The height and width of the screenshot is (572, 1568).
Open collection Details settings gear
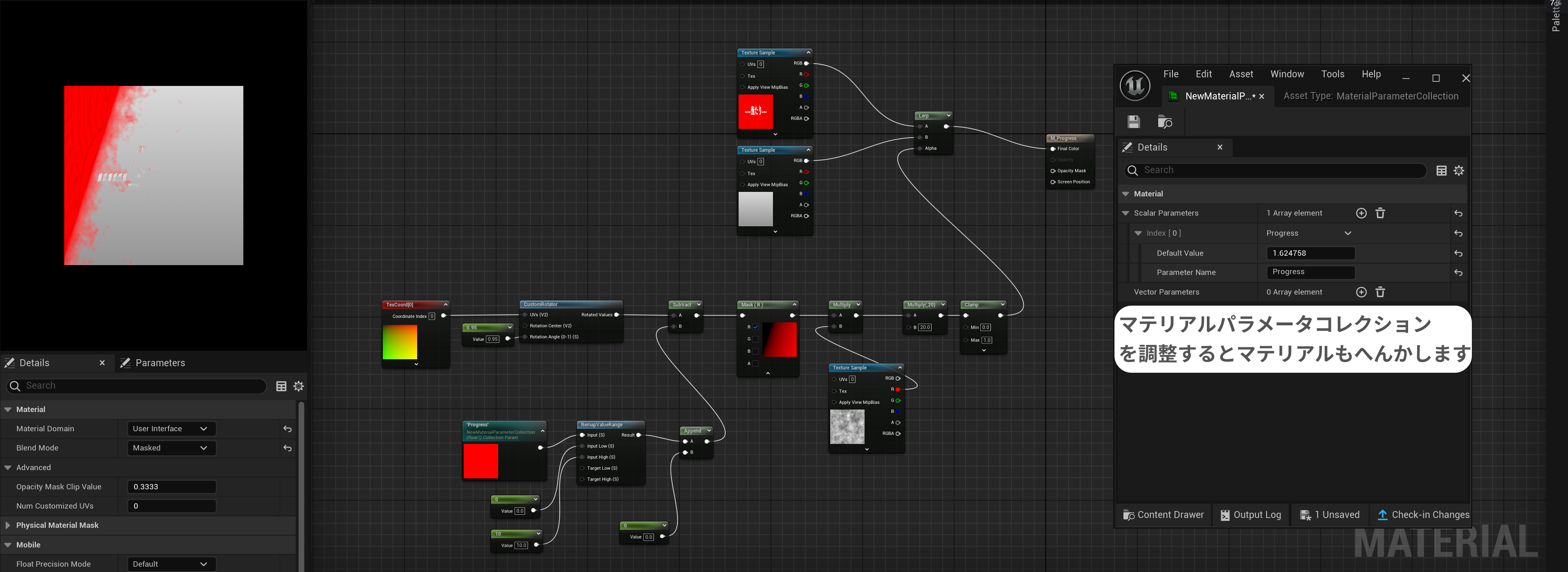coord(1458,171)
